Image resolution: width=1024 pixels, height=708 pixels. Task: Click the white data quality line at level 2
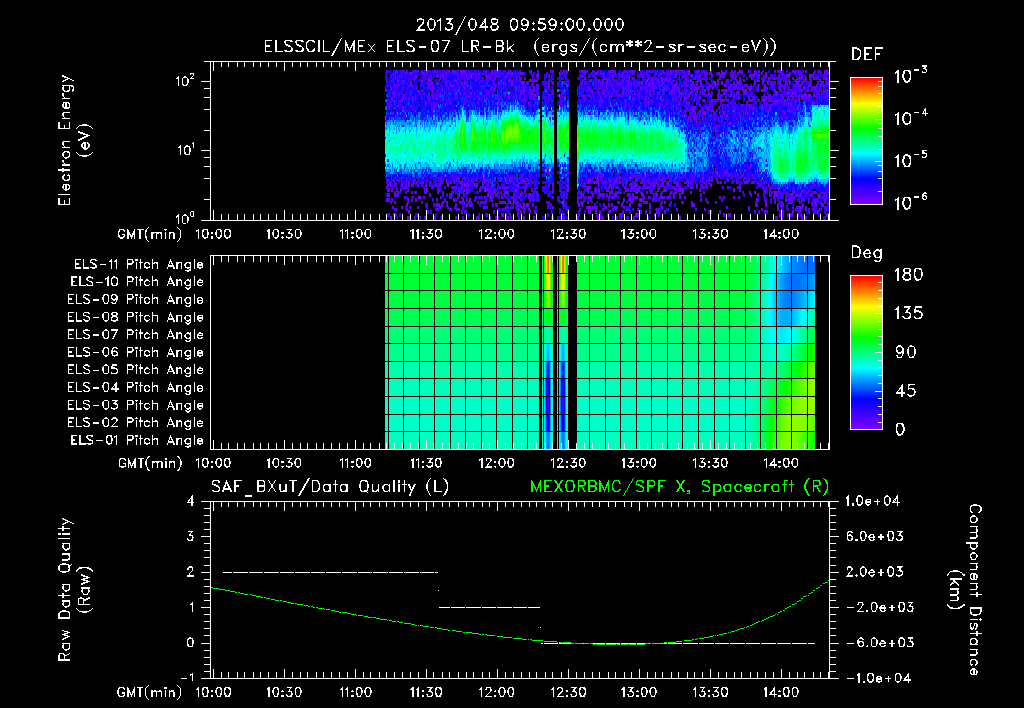pyautogui.click(x=330, y=572)
